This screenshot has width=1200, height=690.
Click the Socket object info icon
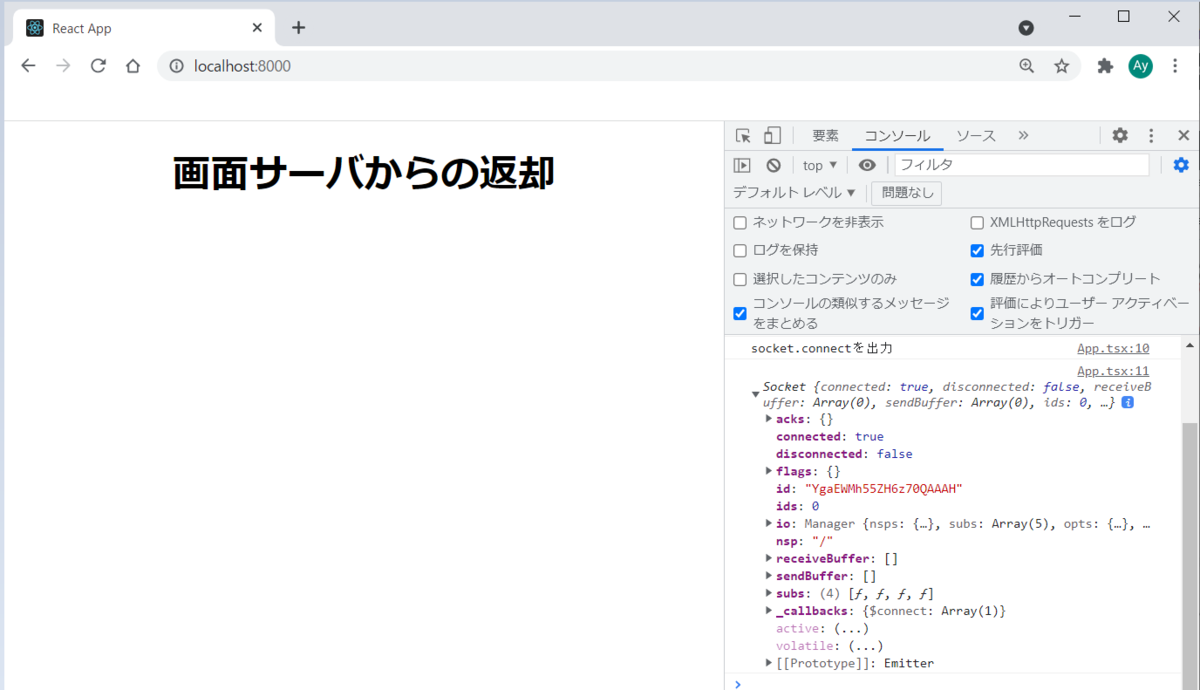[x=1127, y=402]
